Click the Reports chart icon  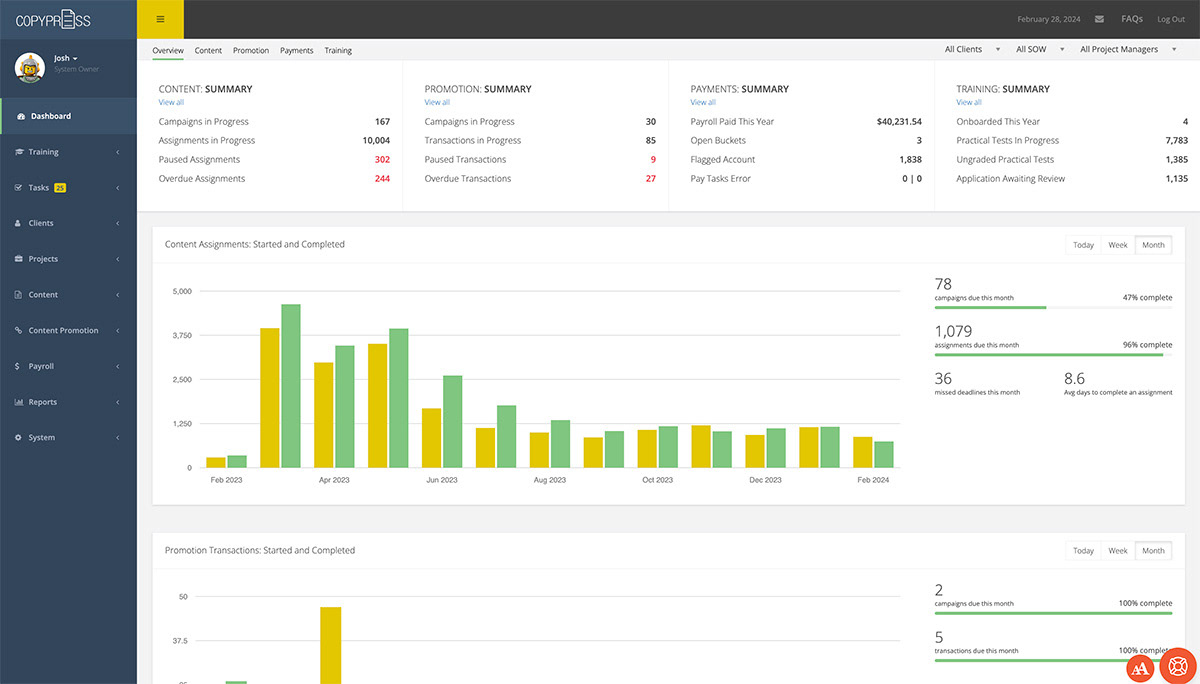click(x=19, y=402)
